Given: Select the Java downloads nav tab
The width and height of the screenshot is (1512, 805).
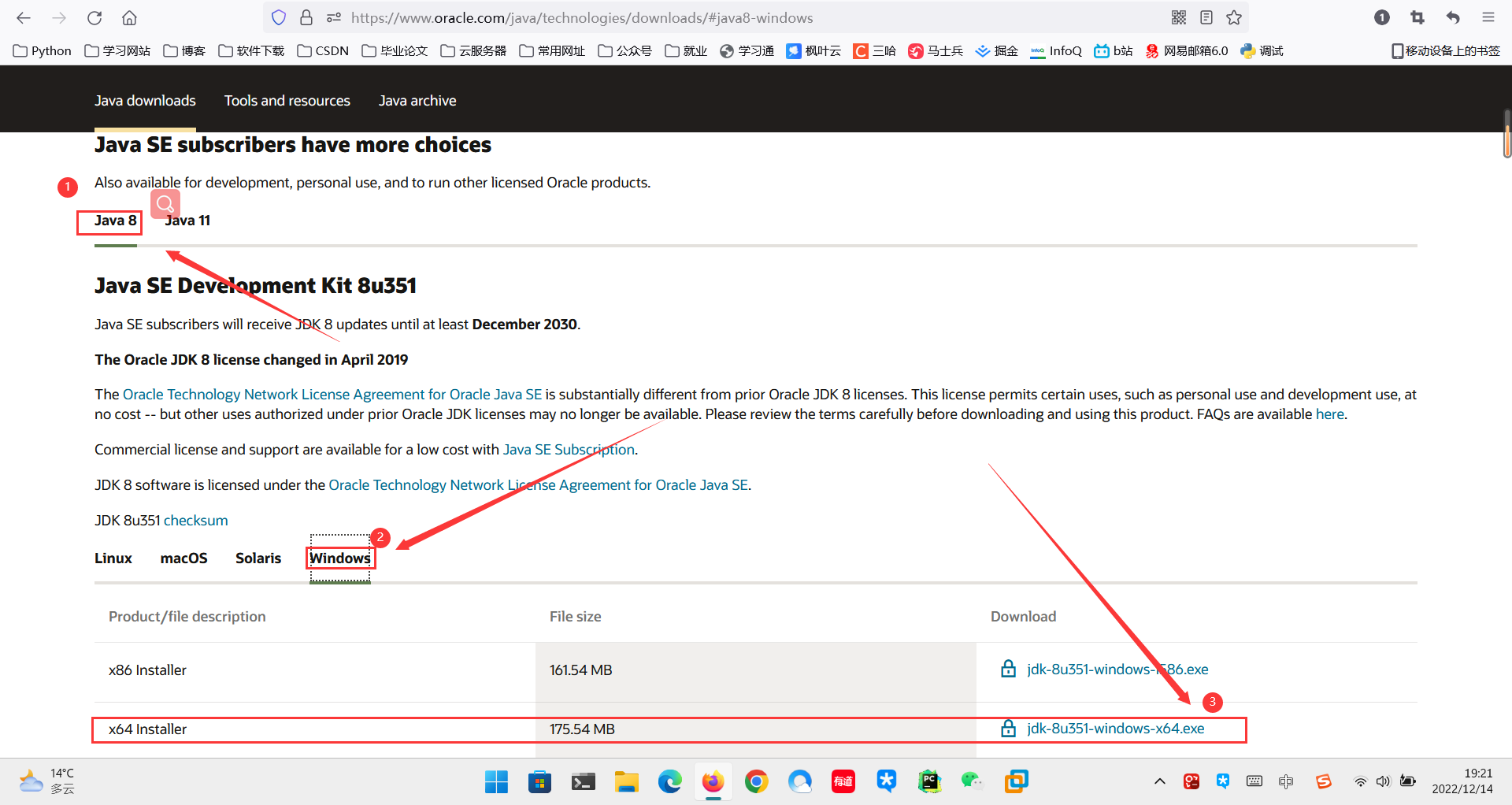Looking at the screenshot, I should click(x=145, y=101).
